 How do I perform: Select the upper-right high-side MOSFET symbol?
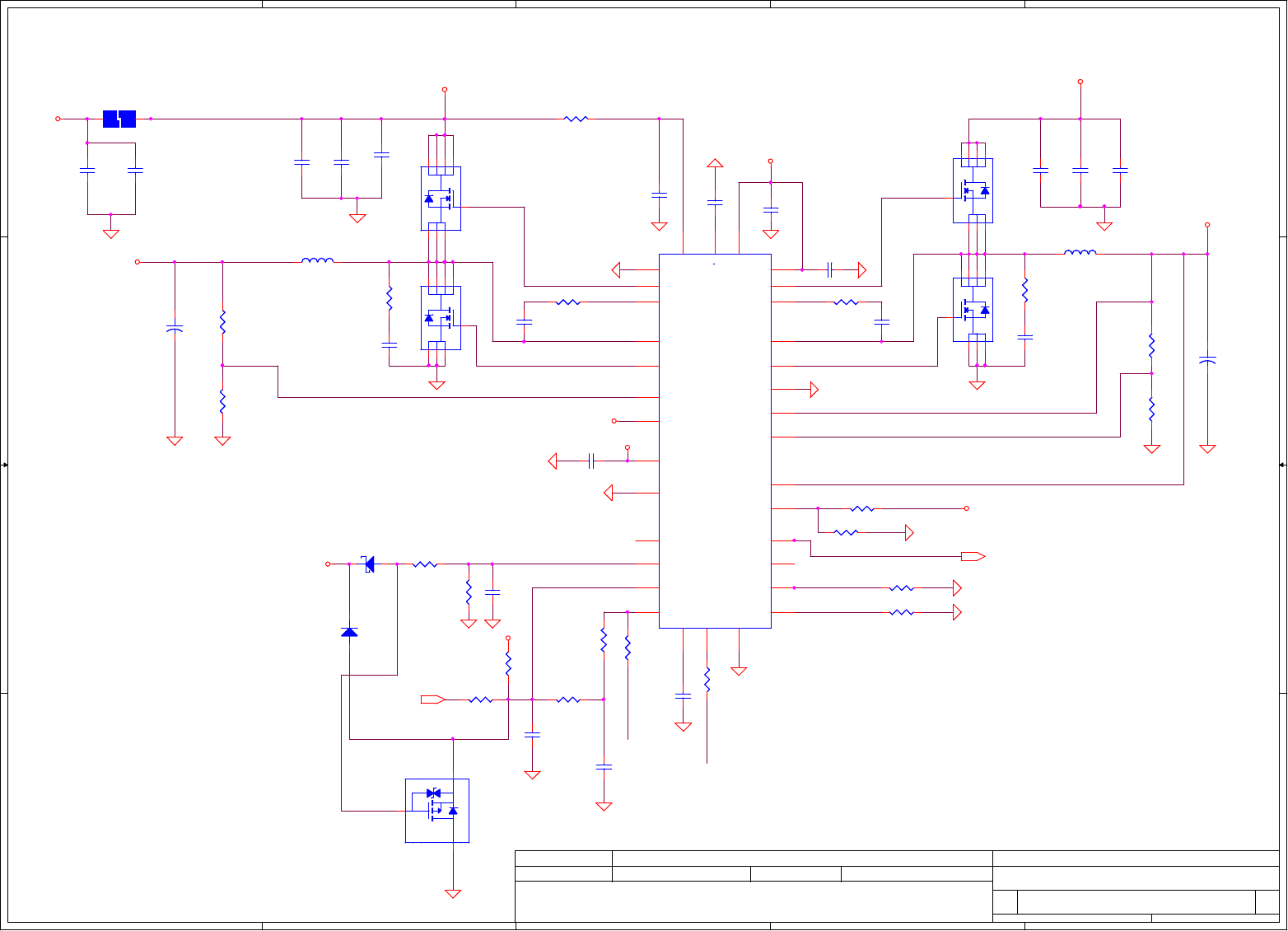coord(973,190)
